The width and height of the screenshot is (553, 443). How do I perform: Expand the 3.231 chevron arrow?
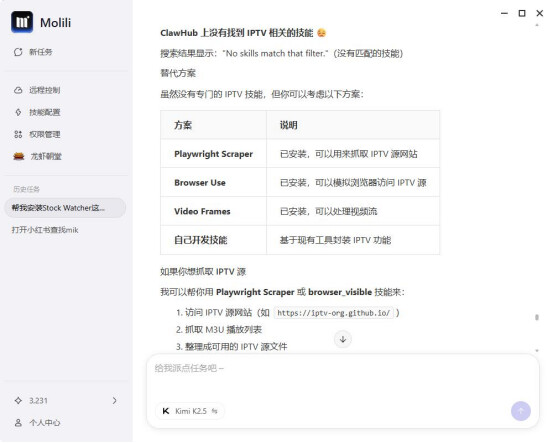coord(115,401)
